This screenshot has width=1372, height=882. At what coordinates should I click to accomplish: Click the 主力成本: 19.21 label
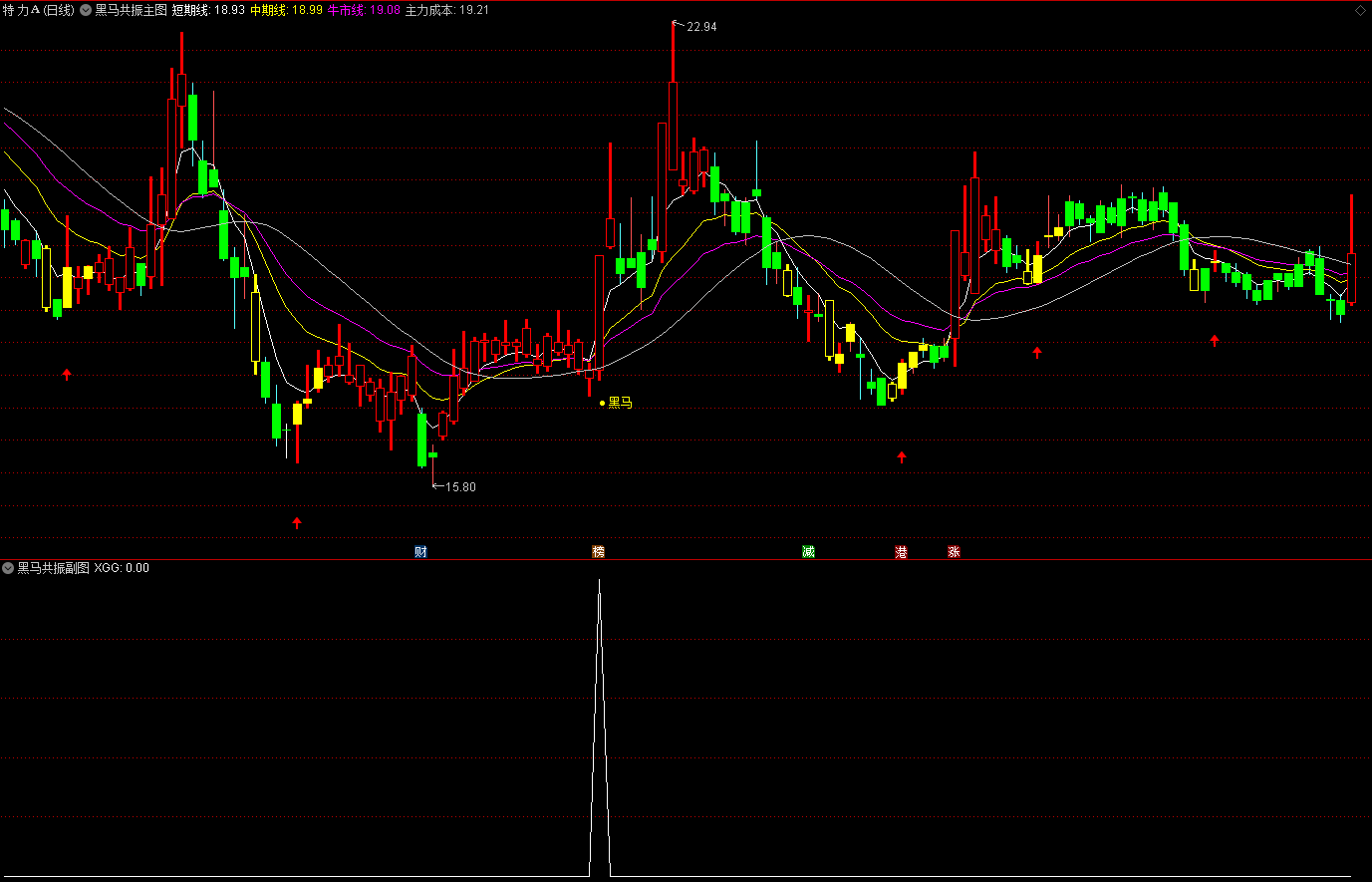(446, 10)
